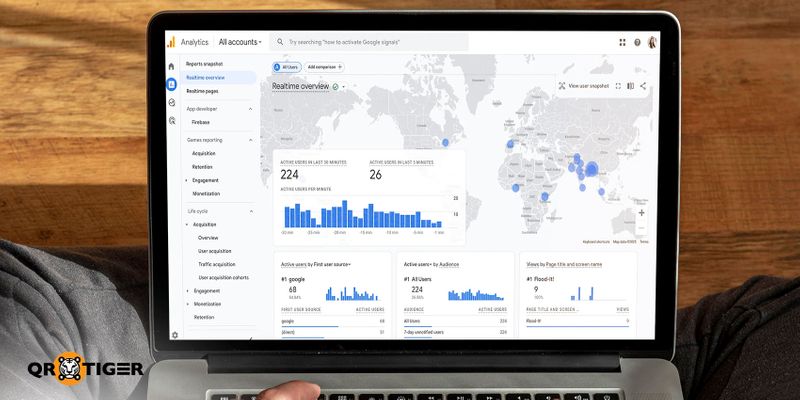Click the Add comparison button
This screenshot has height=400, width=800.
click(325, 66)
